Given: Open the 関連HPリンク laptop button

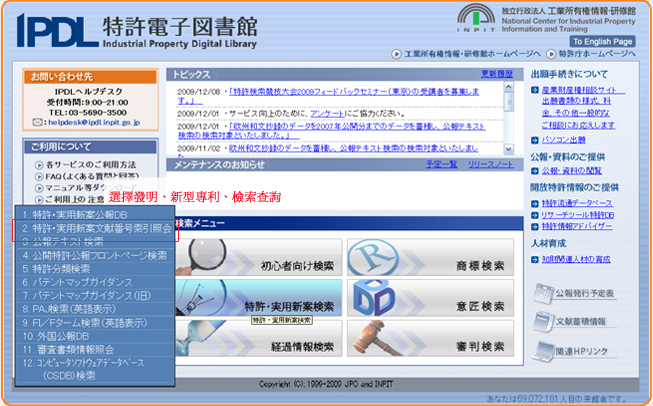Looking at the screenshot, I should (574, 351).
